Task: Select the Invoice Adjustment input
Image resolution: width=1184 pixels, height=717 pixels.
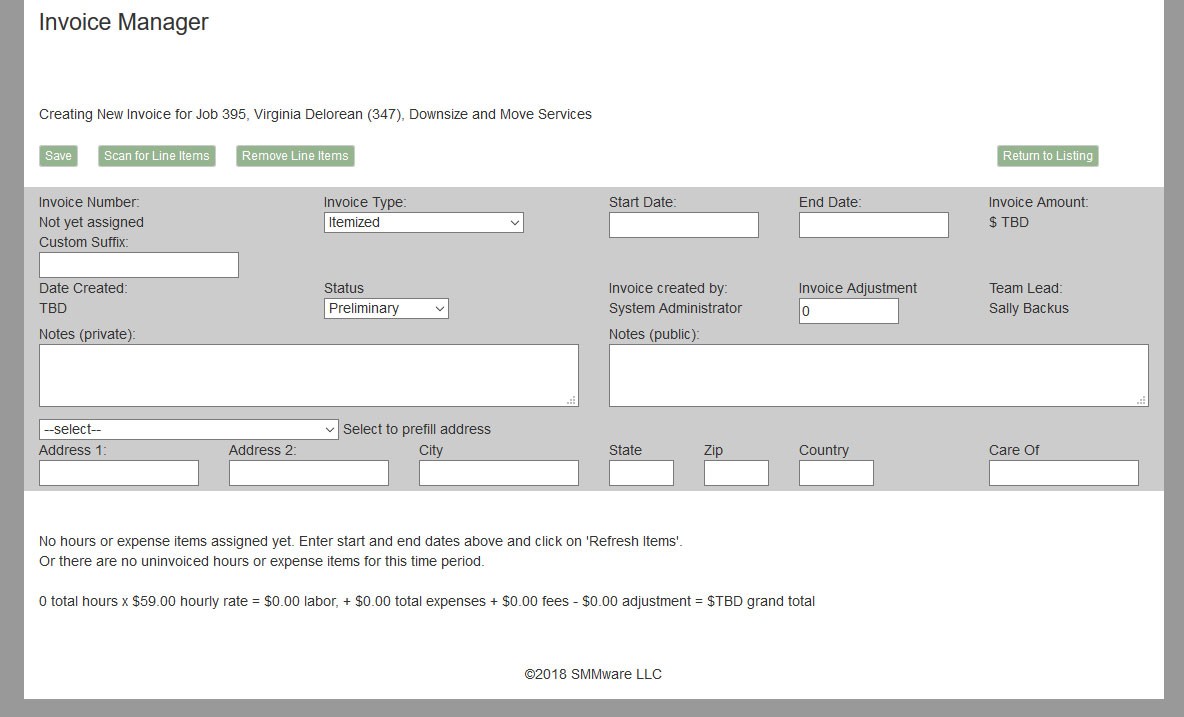Action: point(849,311)
